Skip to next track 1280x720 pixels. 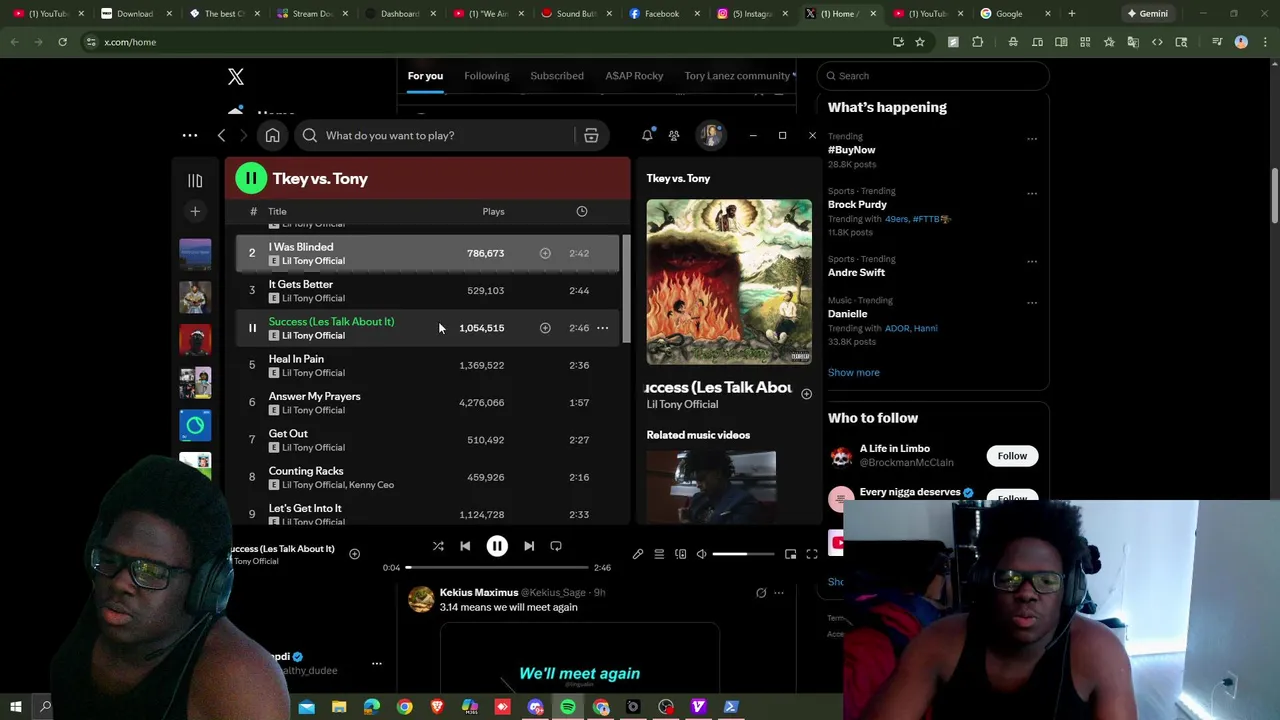coord(529,546)
